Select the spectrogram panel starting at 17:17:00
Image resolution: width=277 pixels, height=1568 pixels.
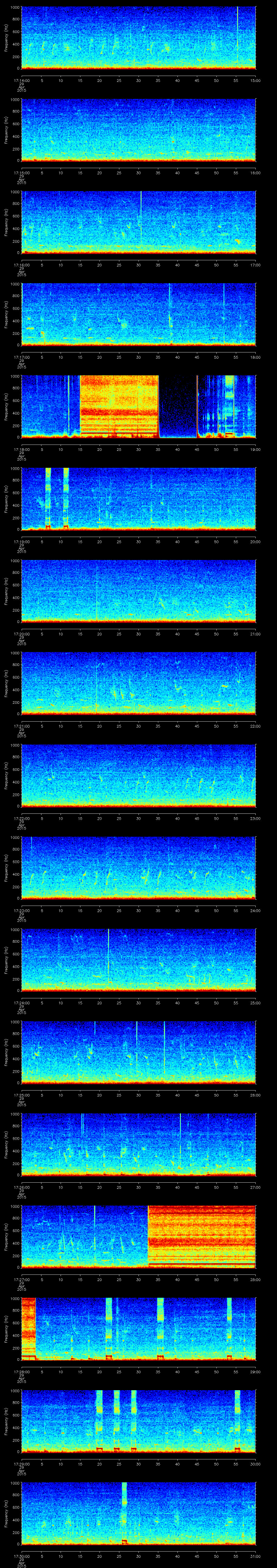click(139, 315)
